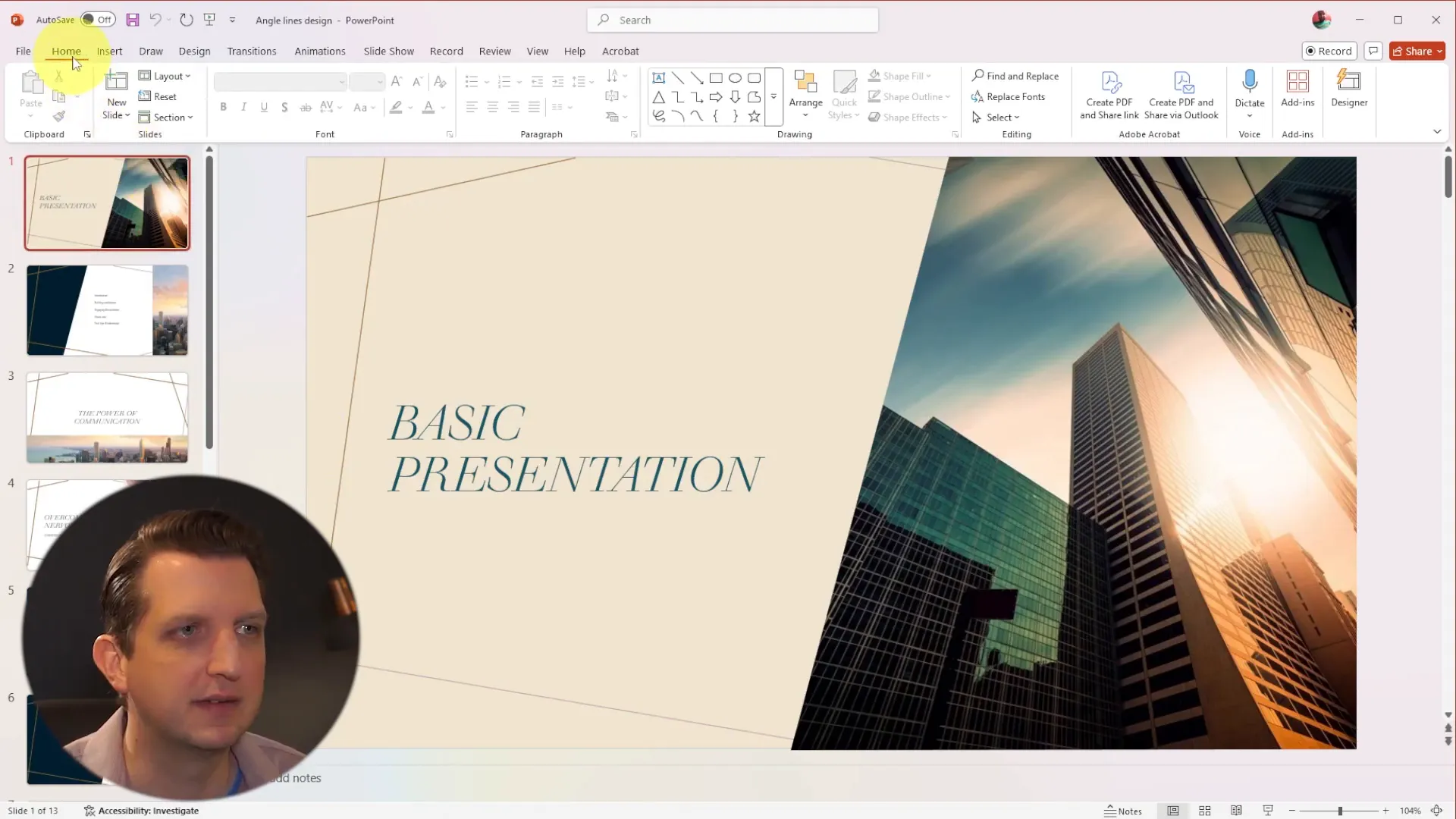Toggle Notes pane in status bar
The height and width of the screenshot is (819, 1456).
(1123, 811)
